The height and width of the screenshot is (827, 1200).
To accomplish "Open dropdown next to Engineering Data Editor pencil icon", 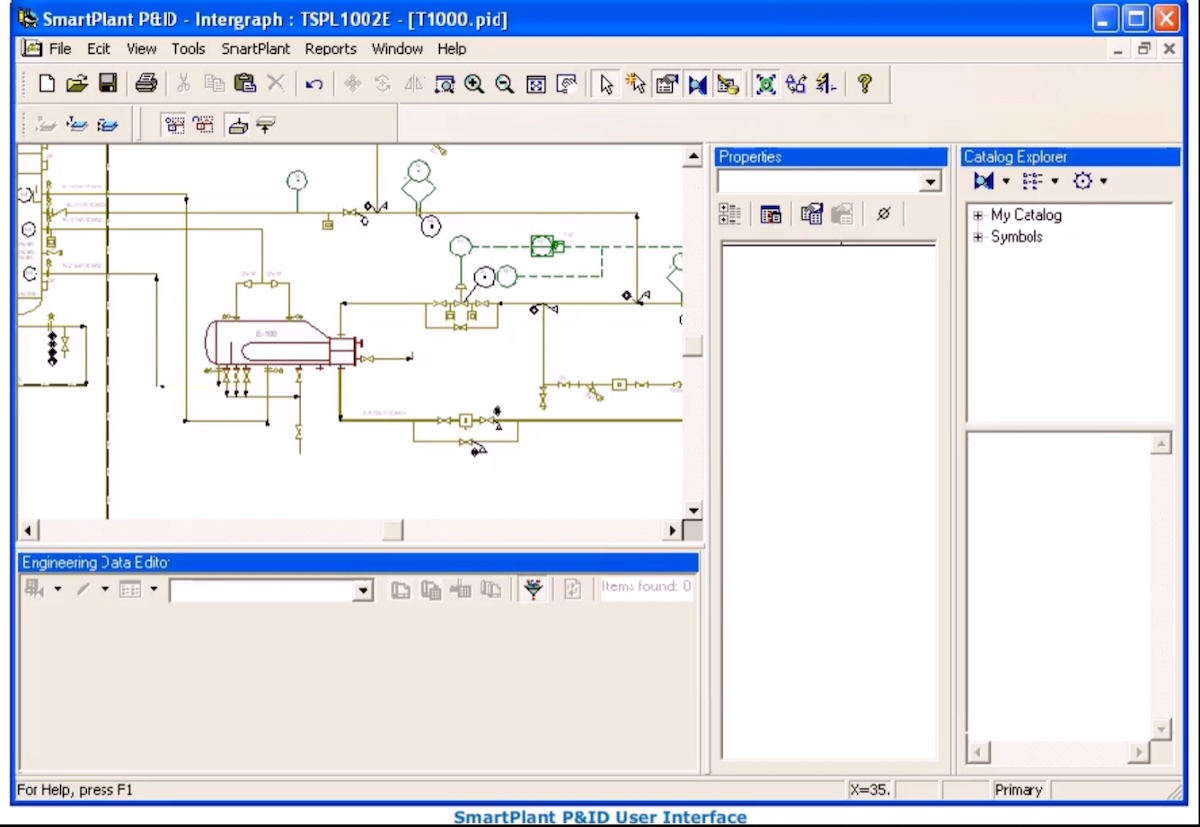I will (x=105, y=589).
